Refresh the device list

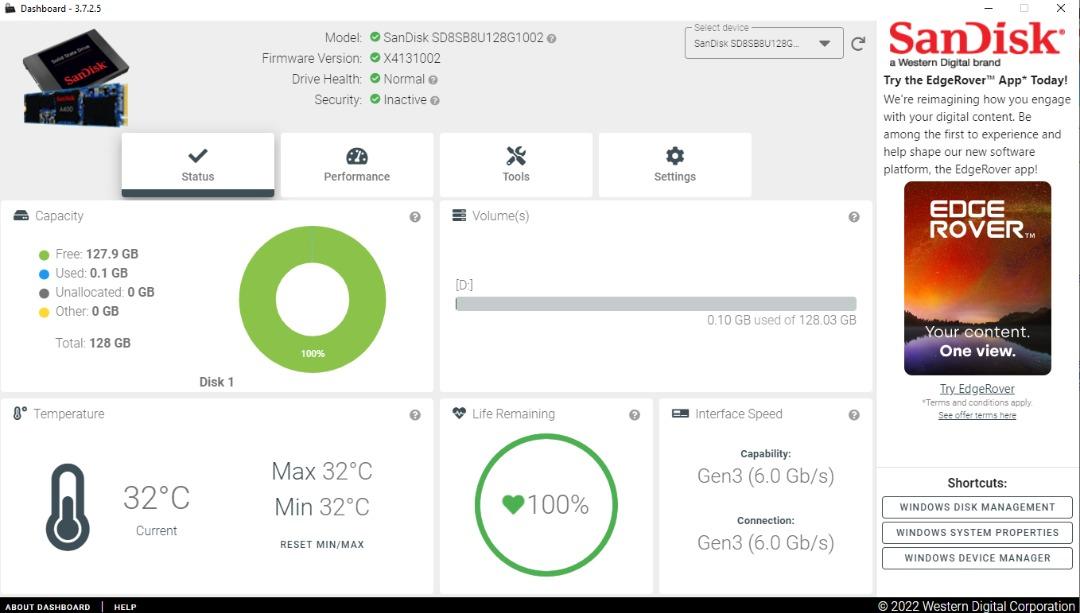coord(858,44)
